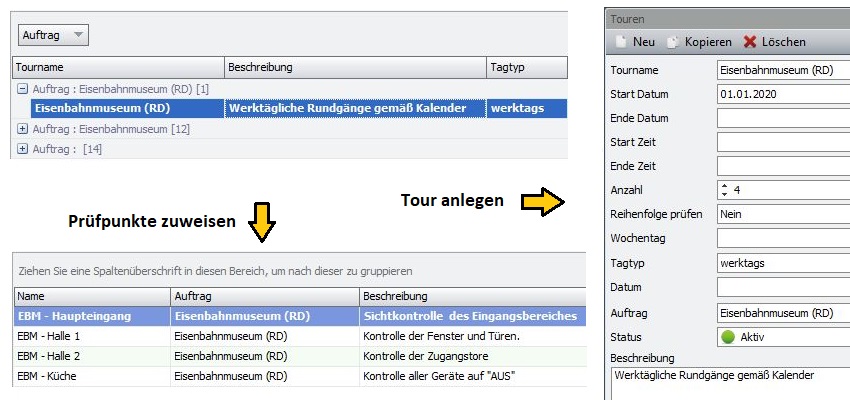This screenshot has height=400, width=850.
Task: Select the EBM - Küche checkpoint row
Action: click(300, 376)
